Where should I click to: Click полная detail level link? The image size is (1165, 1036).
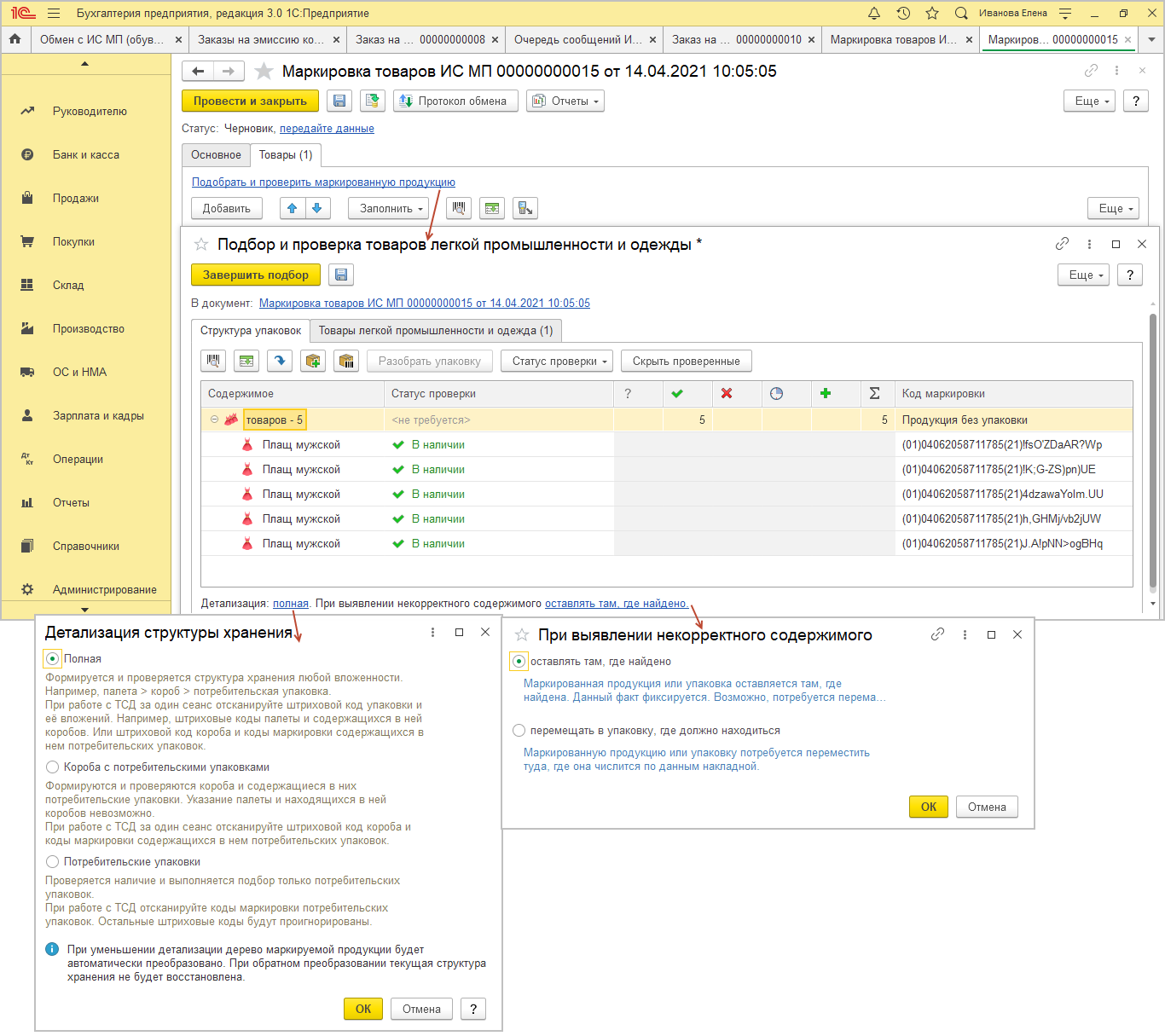coord(291,603)
